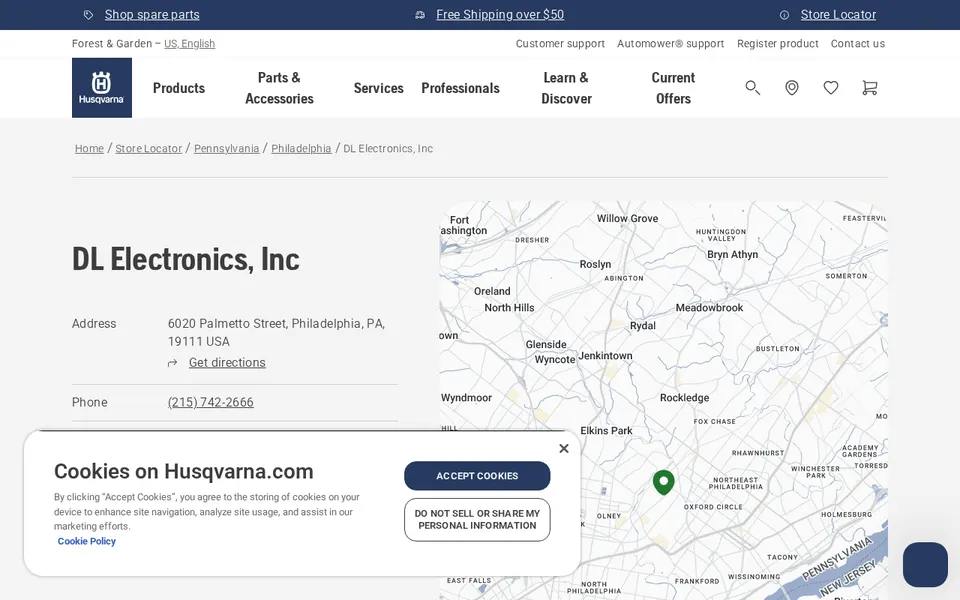Click Contact us link

(857, 43)
